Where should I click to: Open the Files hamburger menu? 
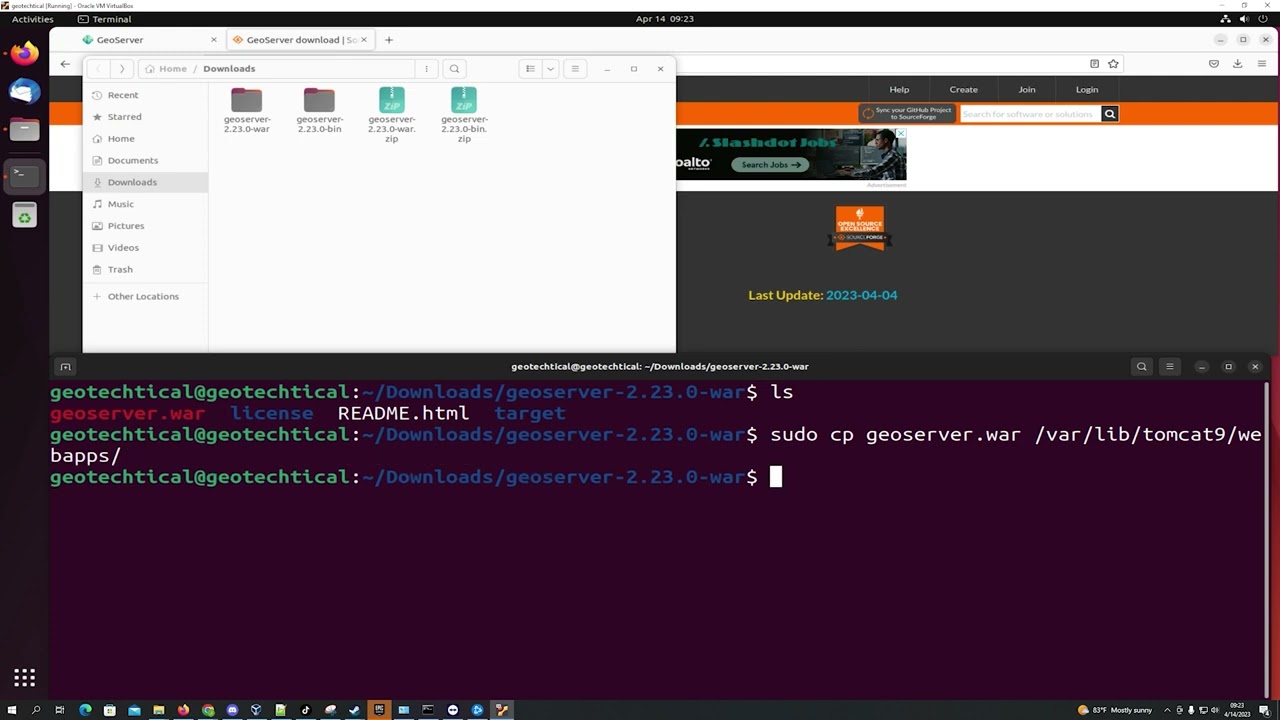pos(574,69)
